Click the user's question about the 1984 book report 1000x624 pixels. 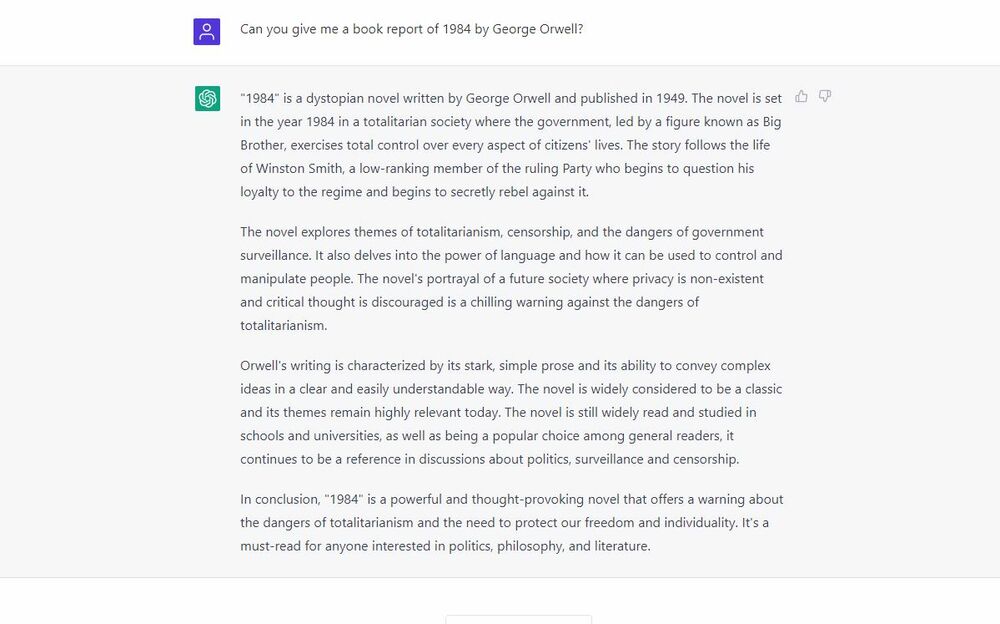click(x=411, y=29)
